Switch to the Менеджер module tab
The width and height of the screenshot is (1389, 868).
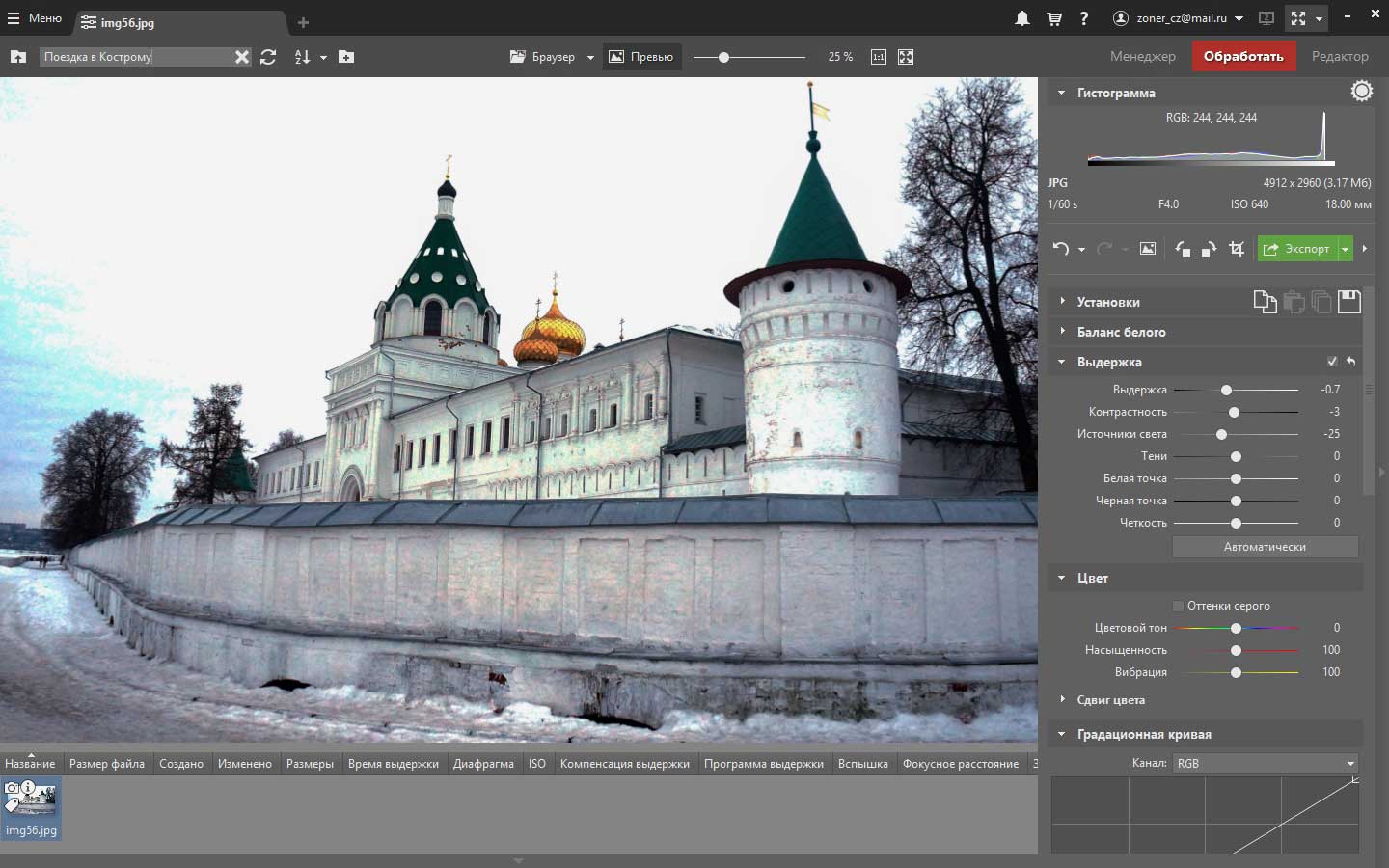coord(1142,56)
